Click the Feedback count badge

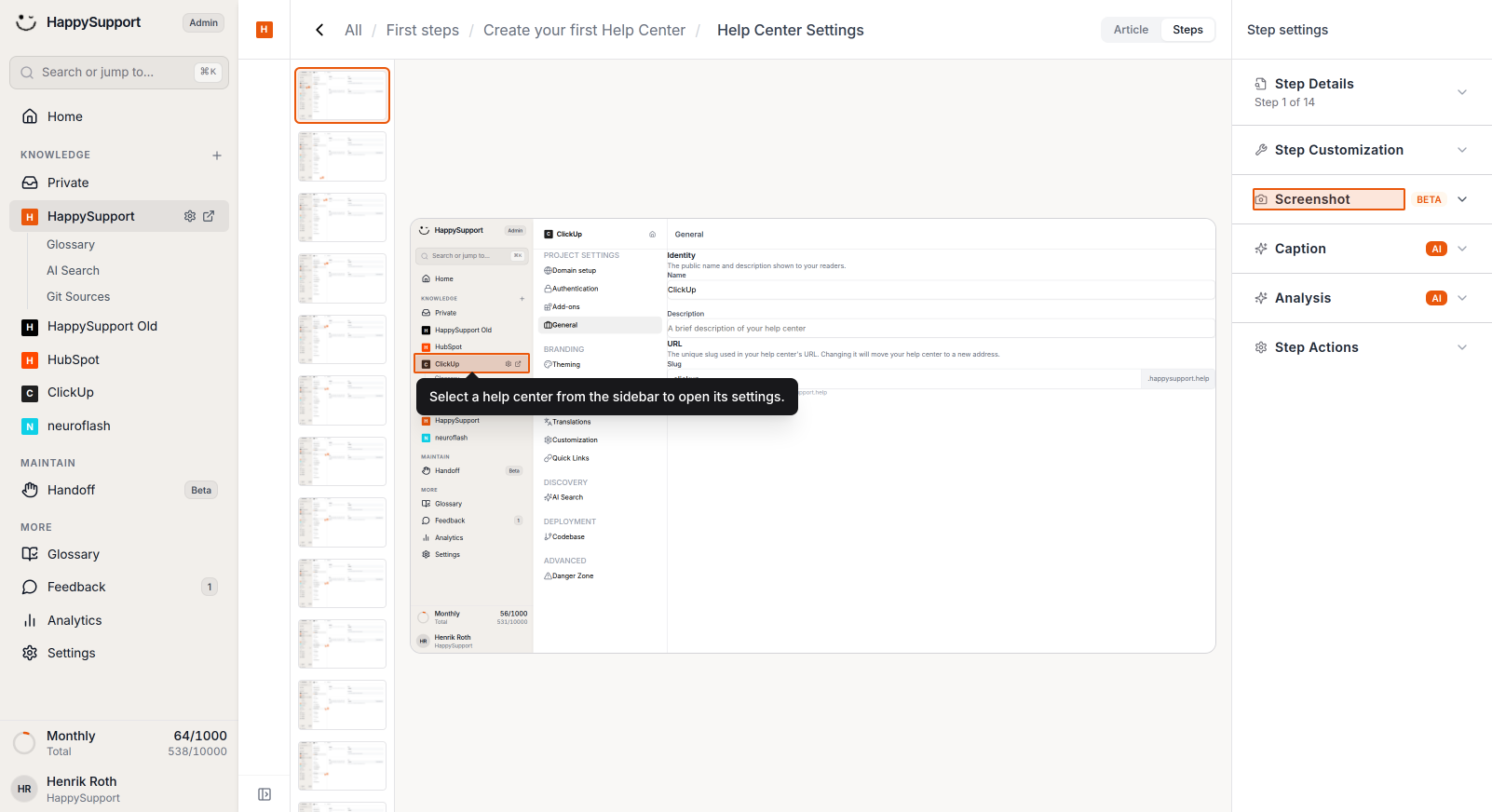click(x=210, y=587)
